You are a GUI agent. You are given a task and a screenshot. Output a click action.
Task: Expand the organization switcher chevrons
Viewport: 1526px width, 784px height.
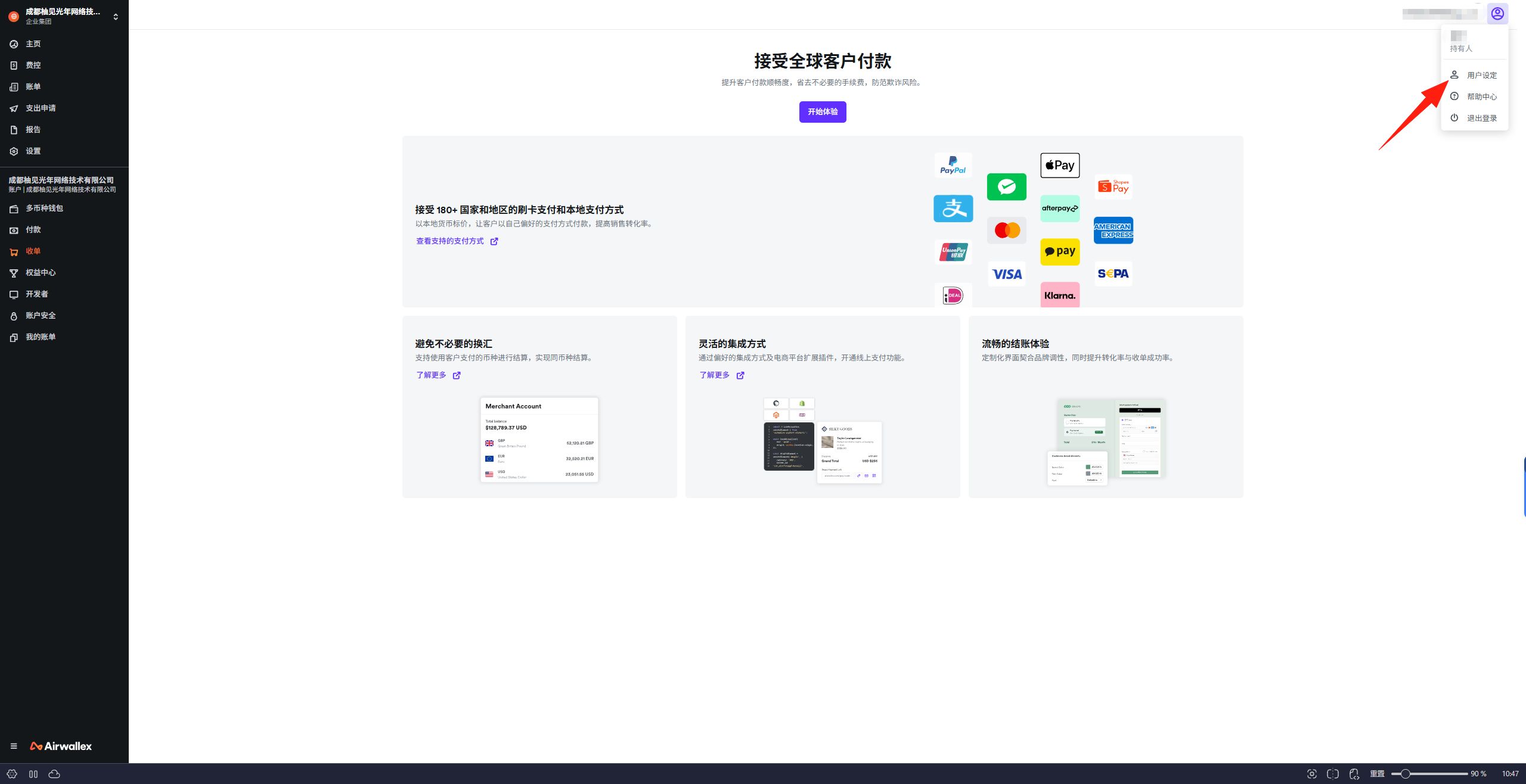pos(116,17)
